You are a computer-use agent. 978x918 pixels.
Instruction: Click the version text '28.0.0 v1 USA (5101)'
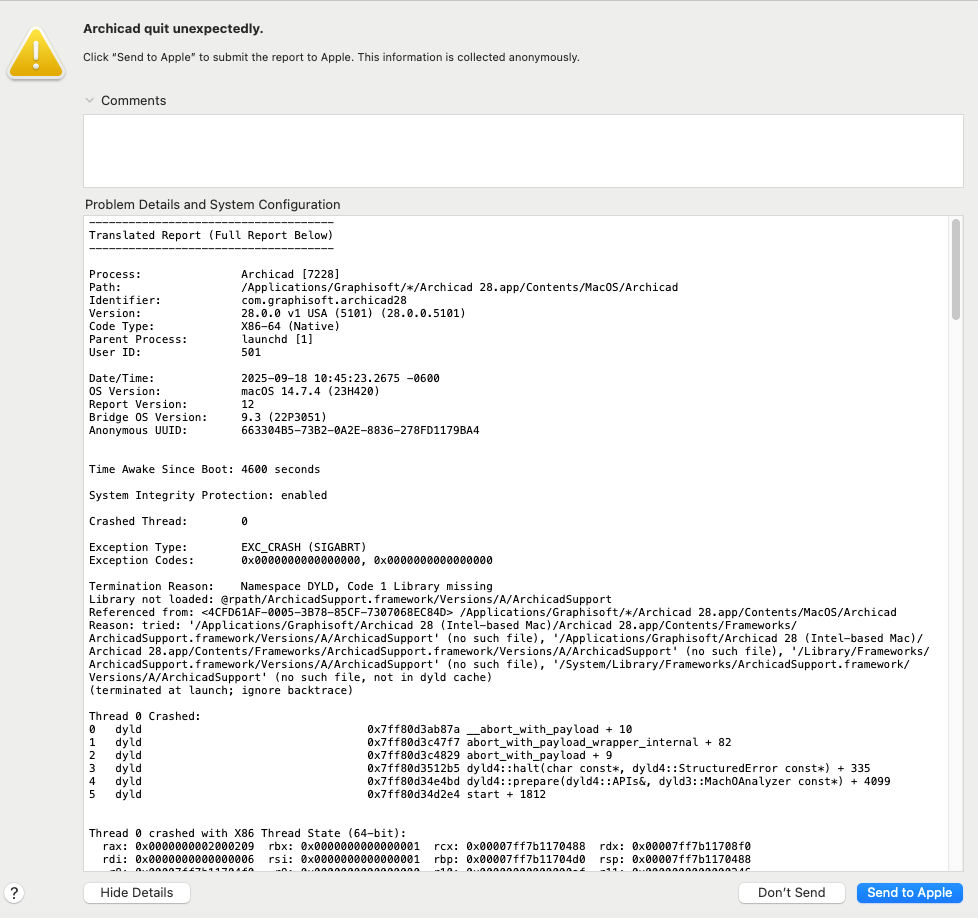coord(307,314)
